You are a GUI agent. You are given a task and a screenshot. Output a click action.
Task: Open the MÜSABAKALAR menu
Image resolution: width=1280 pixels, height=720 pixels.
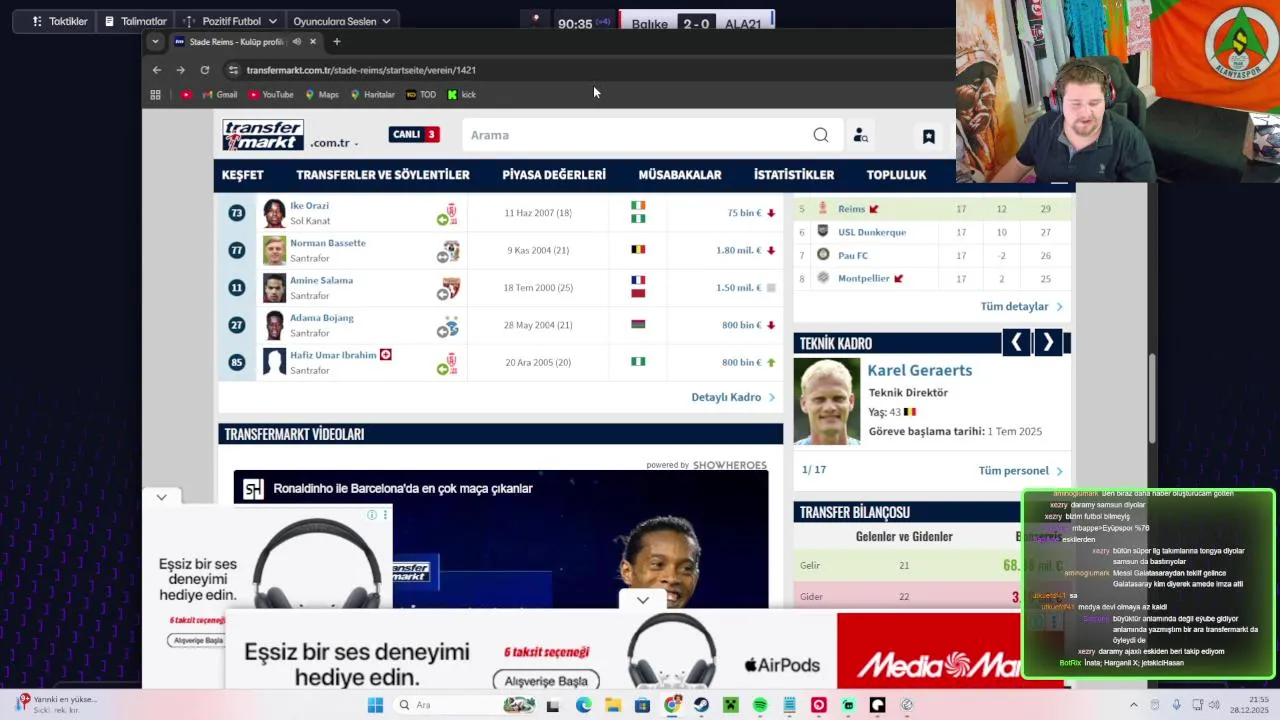(680, 175)
